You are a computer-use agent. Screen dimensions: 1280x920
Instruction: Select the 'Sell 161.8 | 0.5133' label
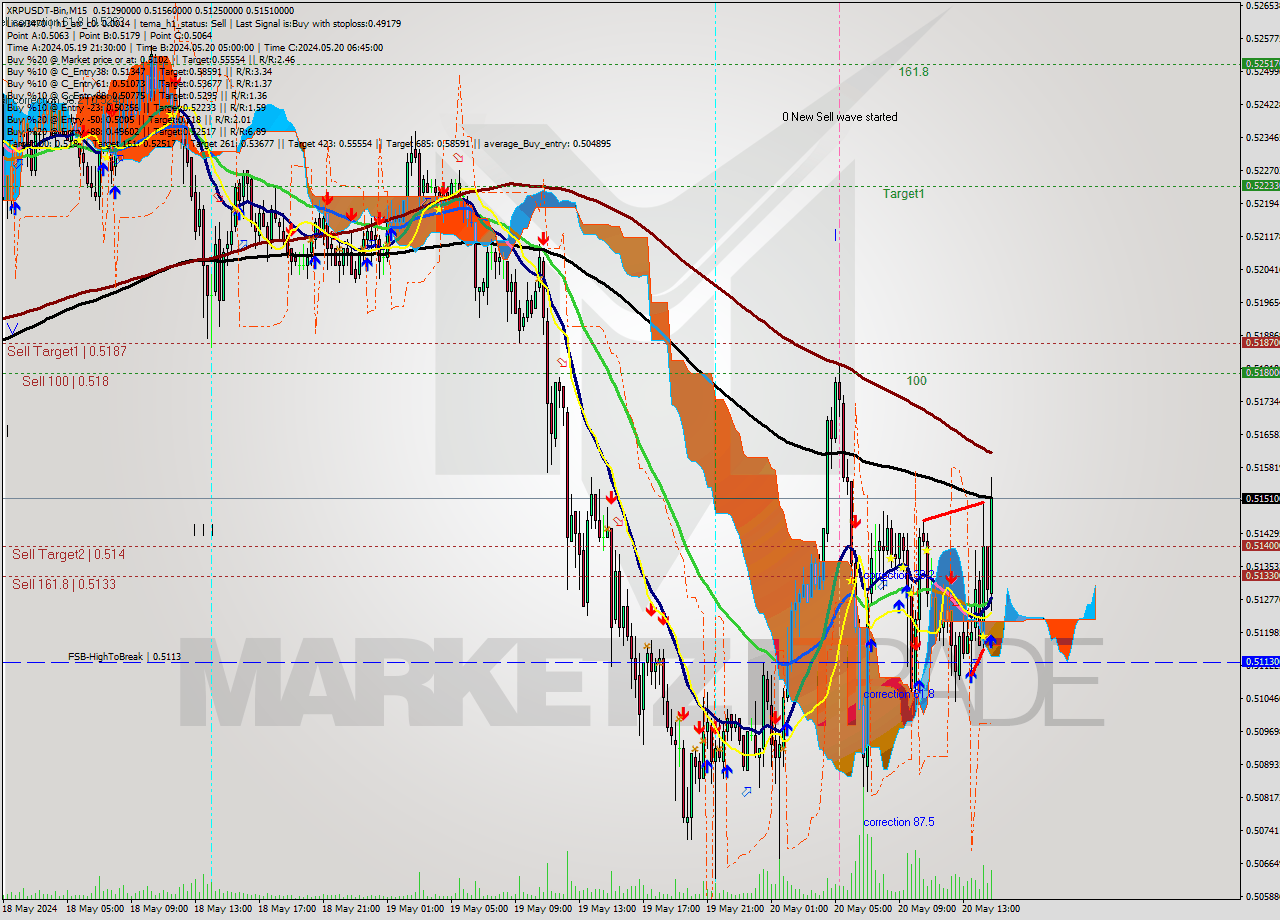pos(64,584)
